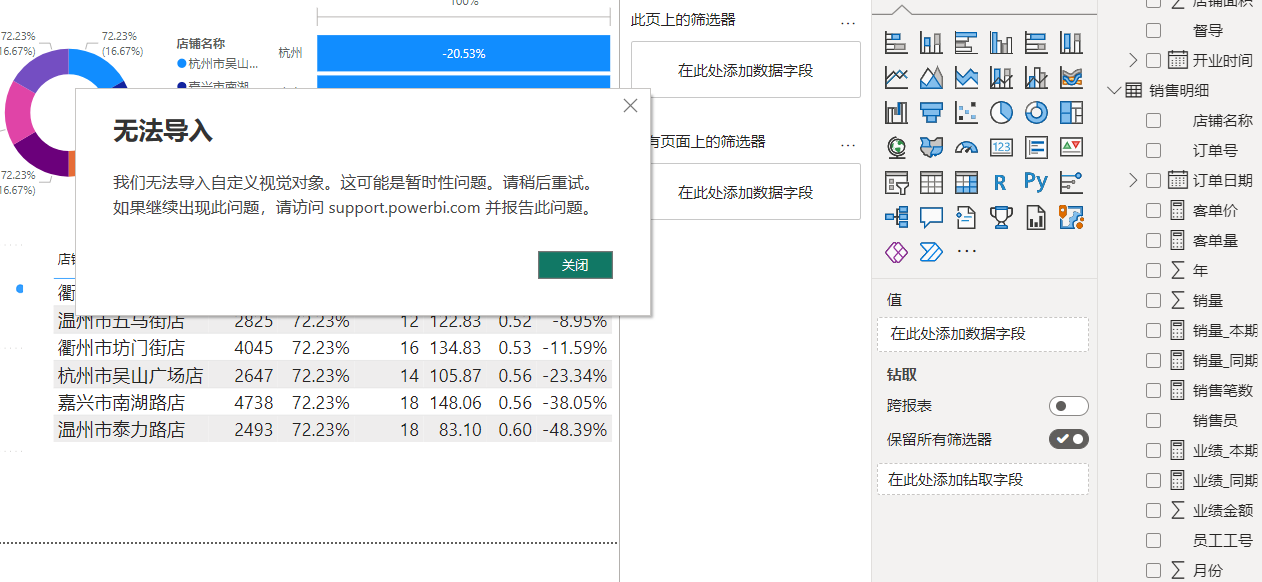Select the 100% stacked column chart visual
Viewport: 1262px width, 582px height.
tap(1071, 42)
